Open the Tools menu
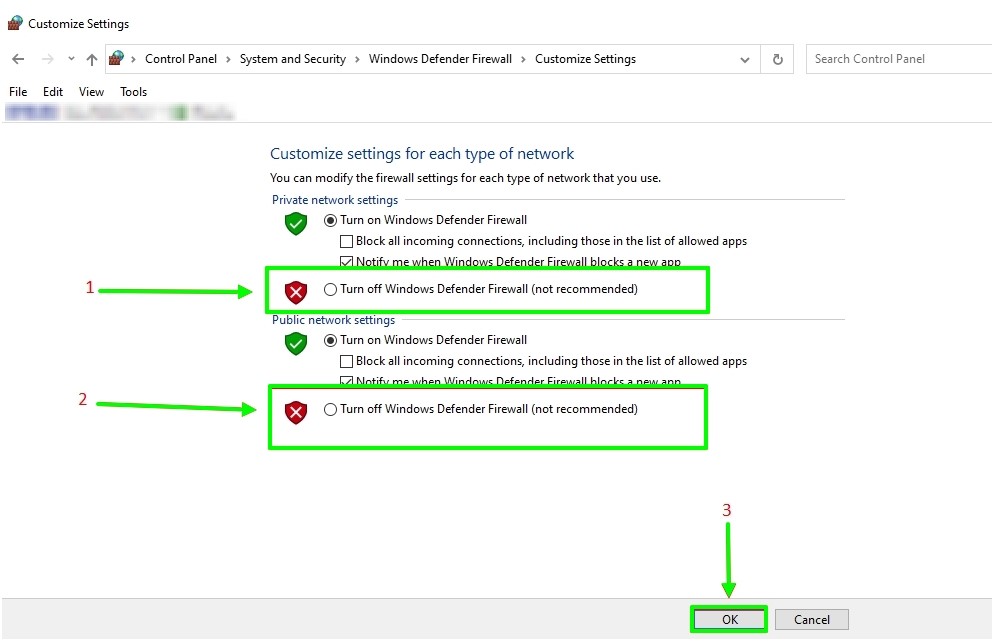 click(133, 91)
